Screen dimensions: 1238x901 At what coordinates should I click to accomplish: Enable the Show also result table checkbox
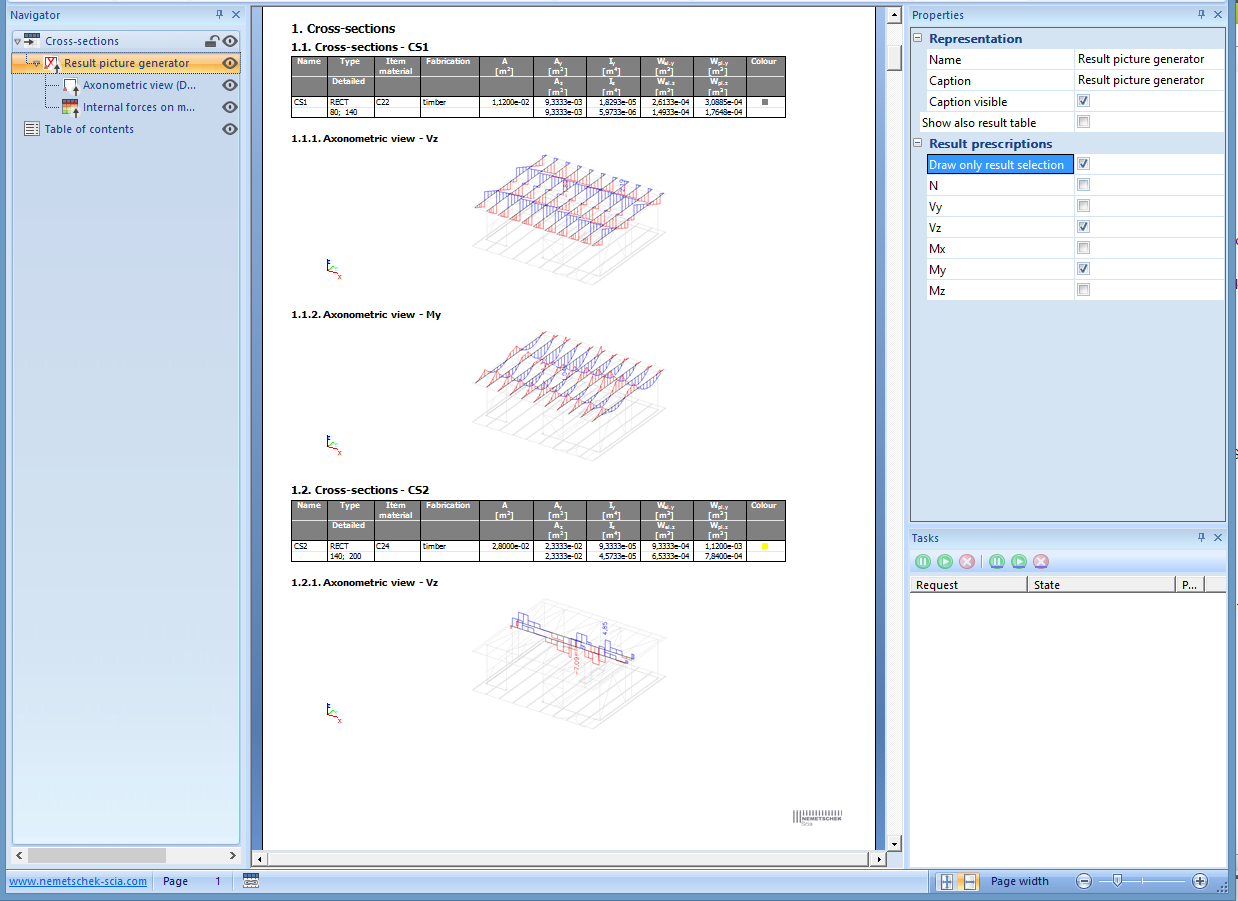tap(1083, 122)
